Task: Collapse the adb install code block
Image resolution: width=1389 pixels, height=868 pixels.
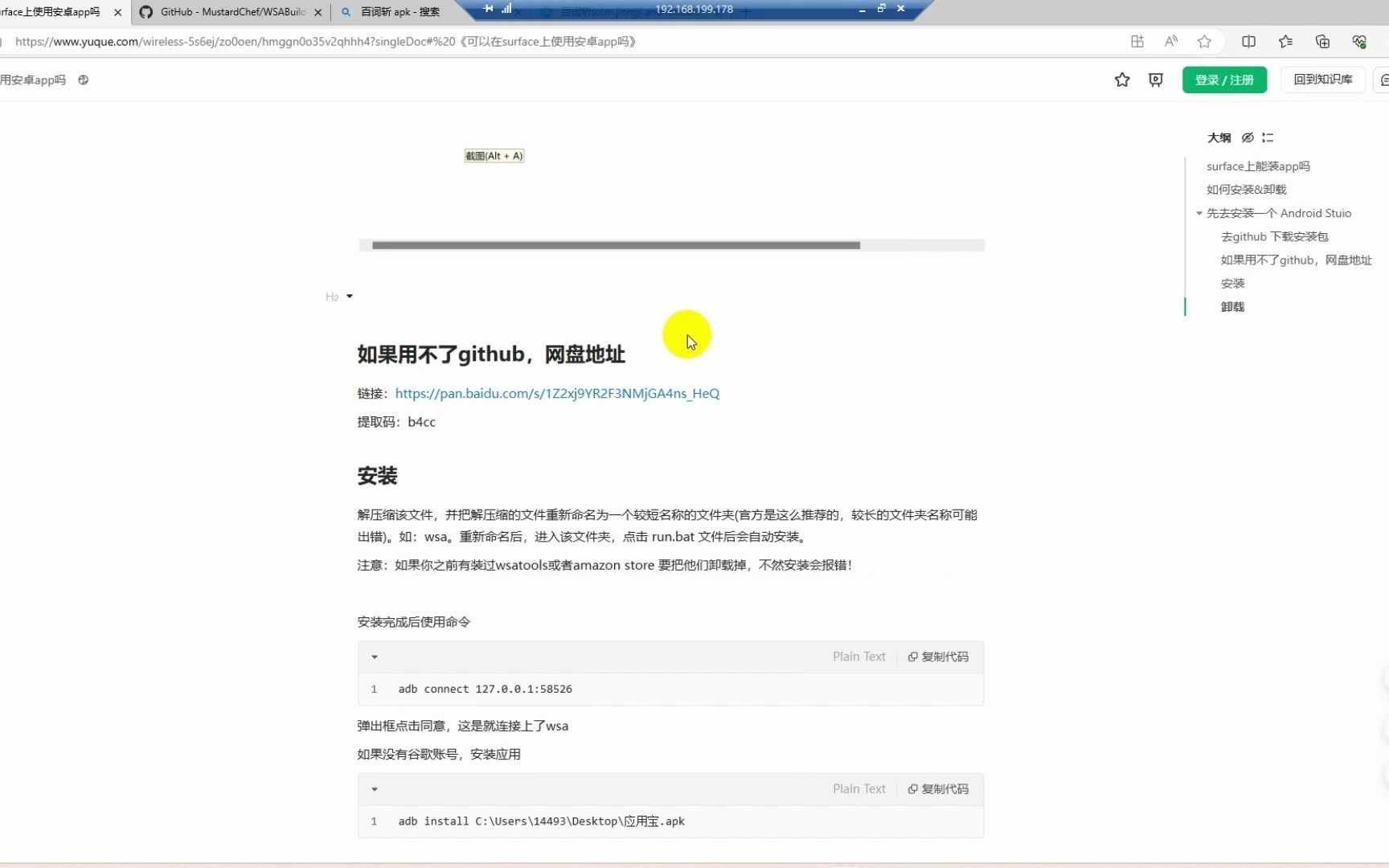Action: (375, 789)
